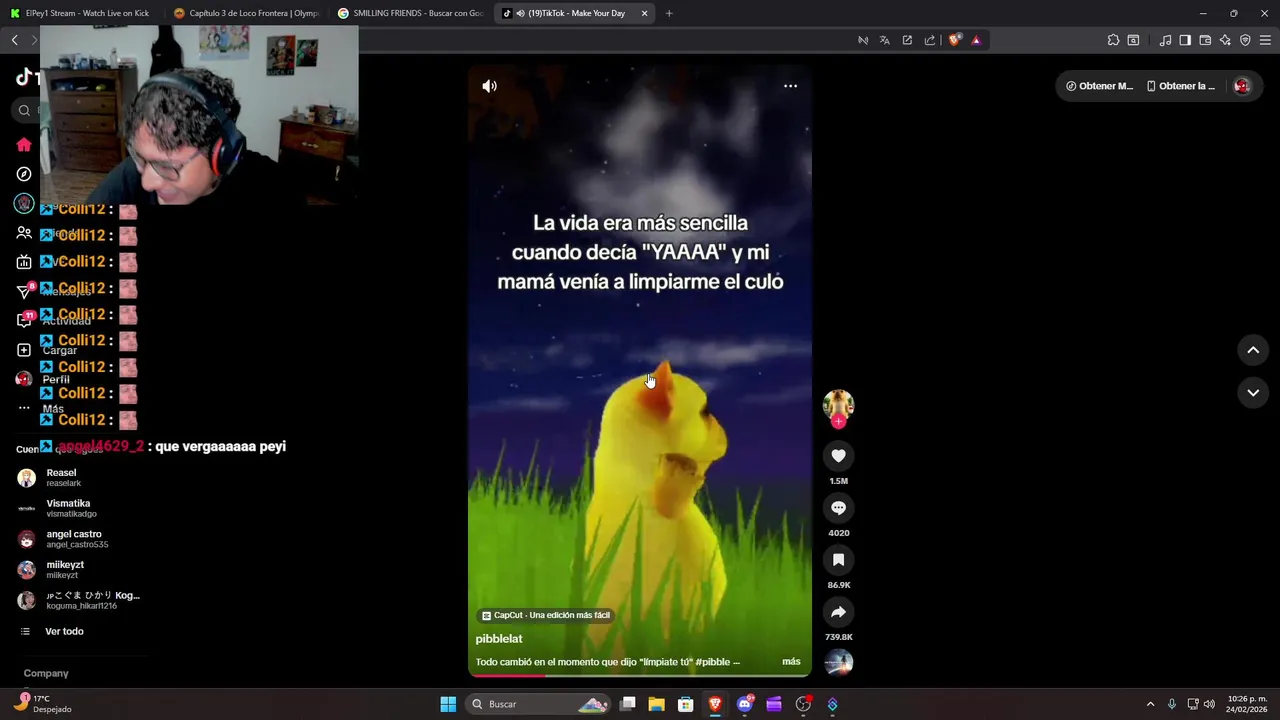The width and height of the screenshot is (1280, 720).
Task: Click the Cargar upload plus icon
Action: (x=24, y=350)
